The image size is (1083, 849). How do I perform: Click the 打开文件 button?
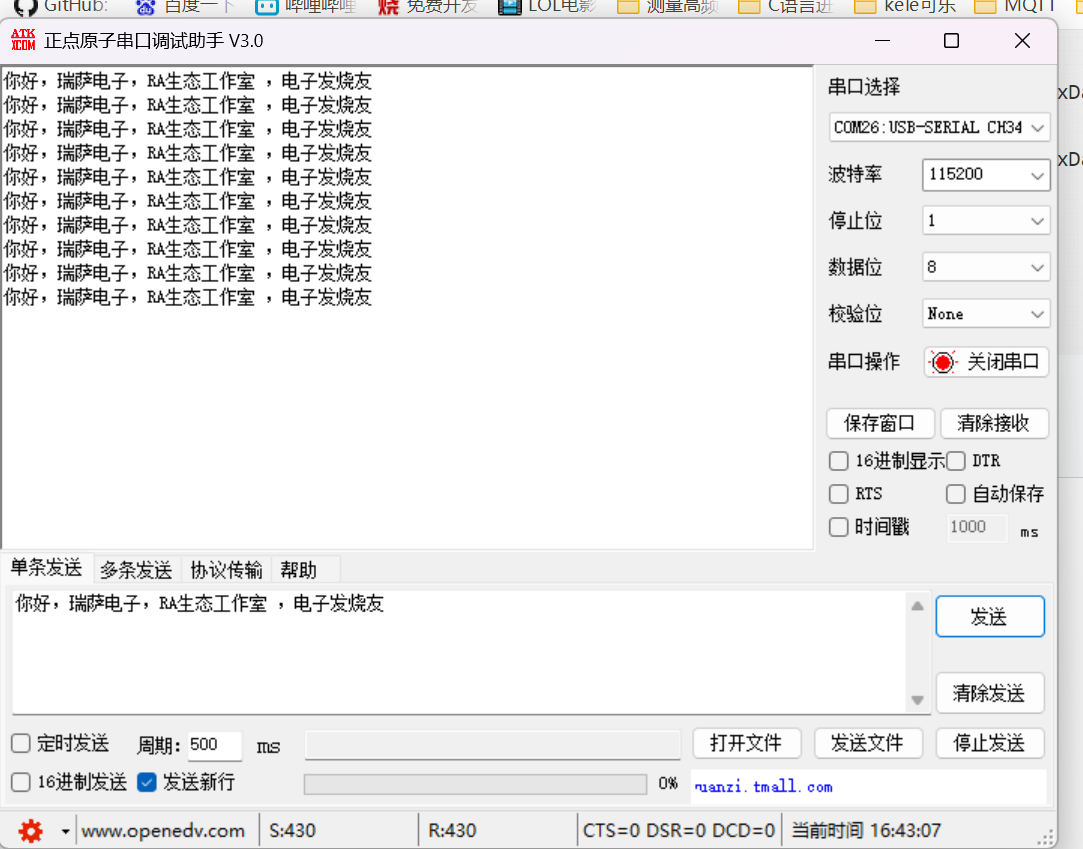point(747,743)
